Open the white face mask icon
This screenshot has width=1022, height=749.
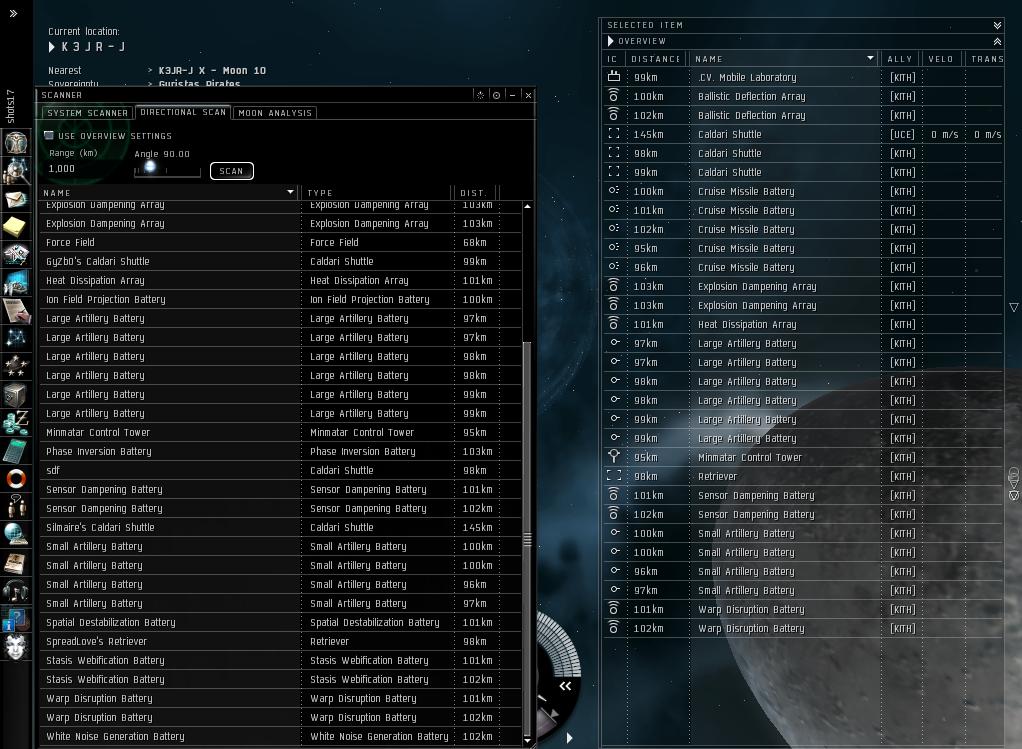pyautogui.click(x=16, y=647)
